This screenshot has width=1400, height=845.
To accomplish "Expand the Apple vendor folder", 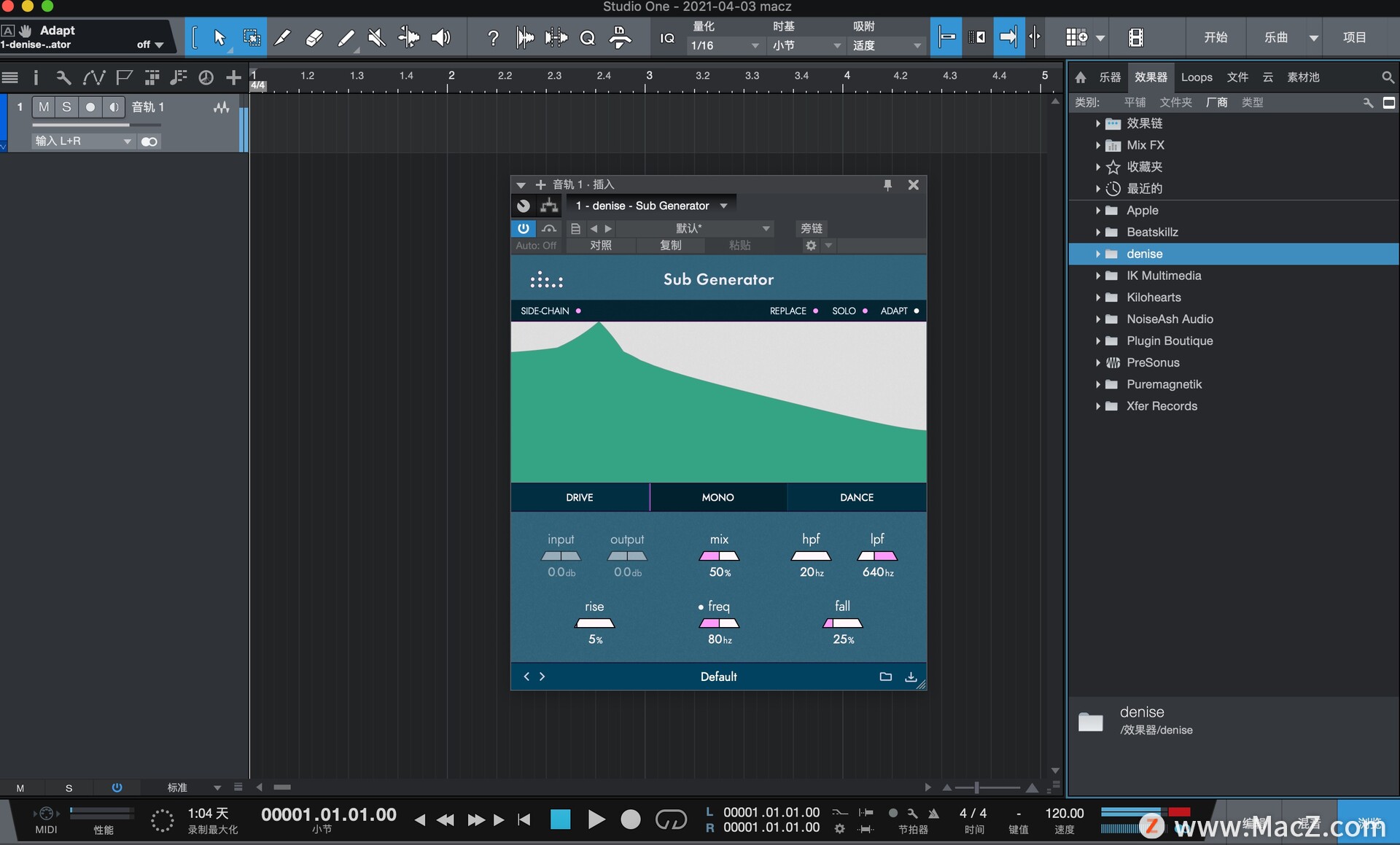I will [1097, 211].
